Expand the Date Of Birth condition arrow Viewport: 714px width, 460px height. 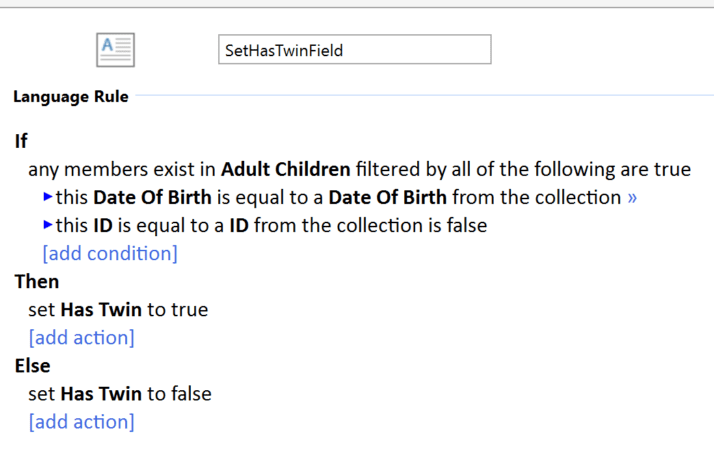point(48,197)
